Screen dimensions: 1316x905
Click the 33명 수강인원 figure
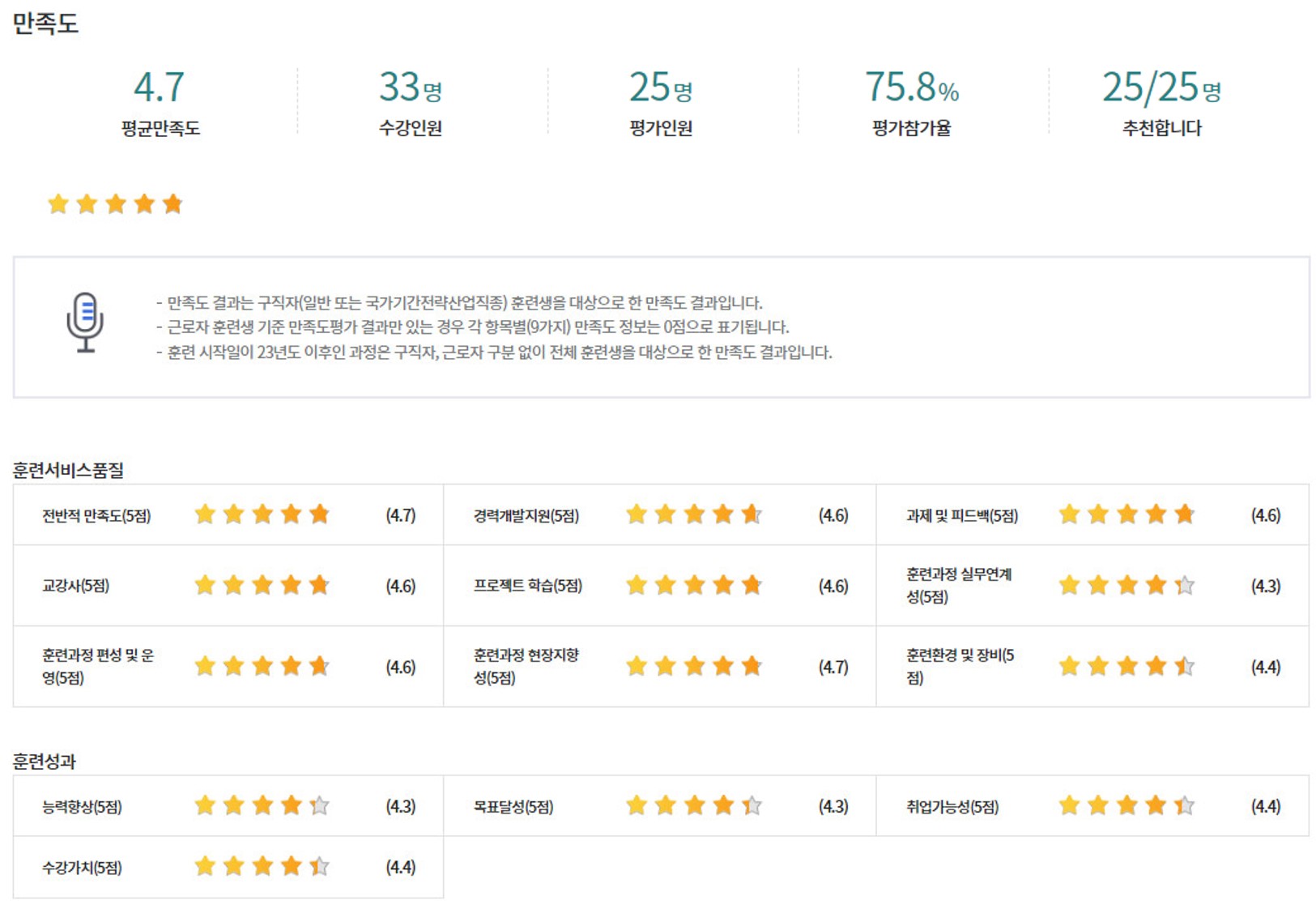410,88
